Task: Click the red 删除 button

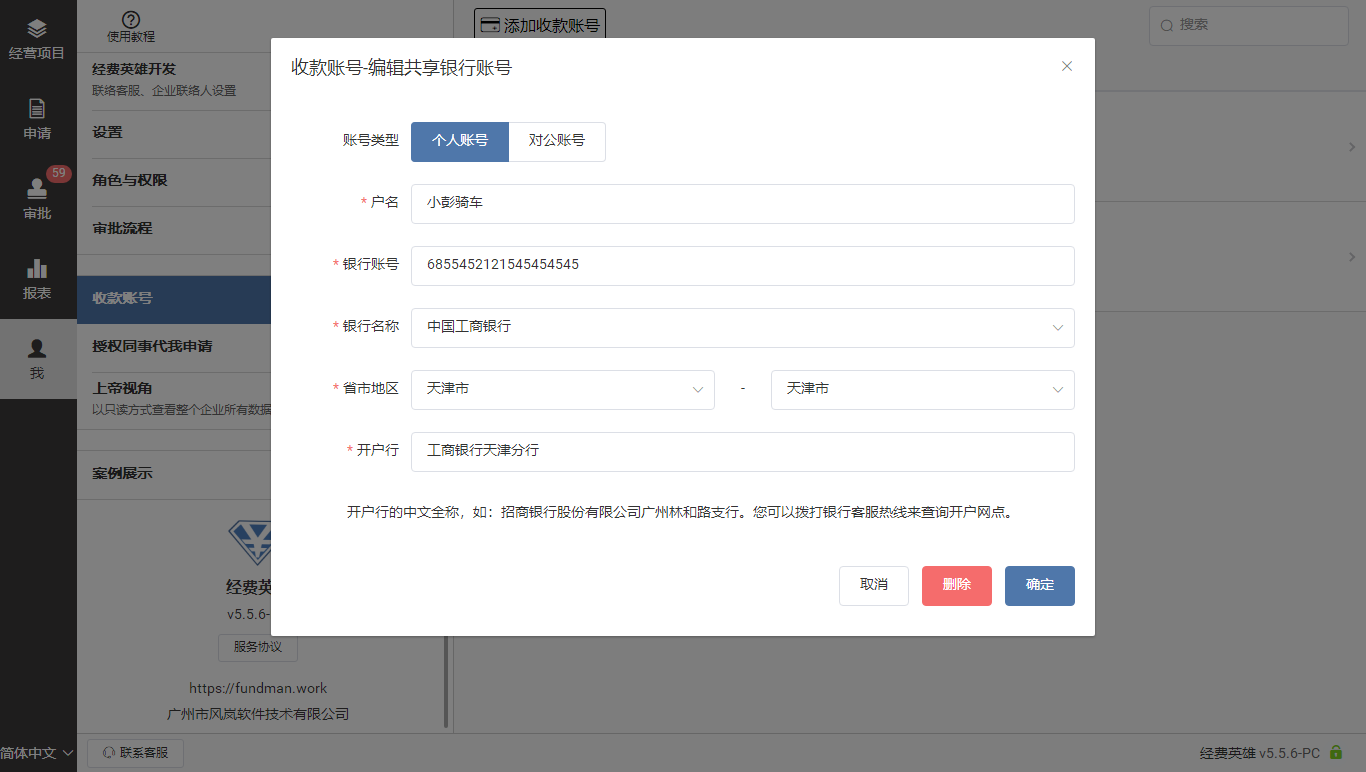Action: (956, 585)
